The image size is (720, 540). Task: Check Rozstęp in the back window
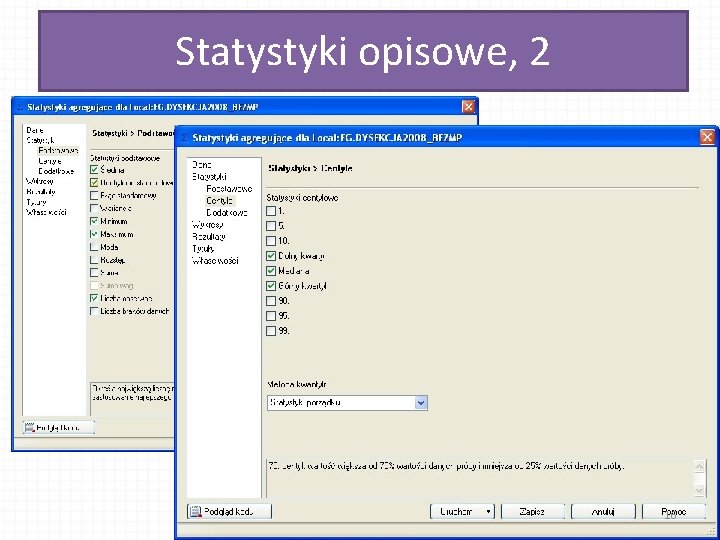(x=94, y=260)
